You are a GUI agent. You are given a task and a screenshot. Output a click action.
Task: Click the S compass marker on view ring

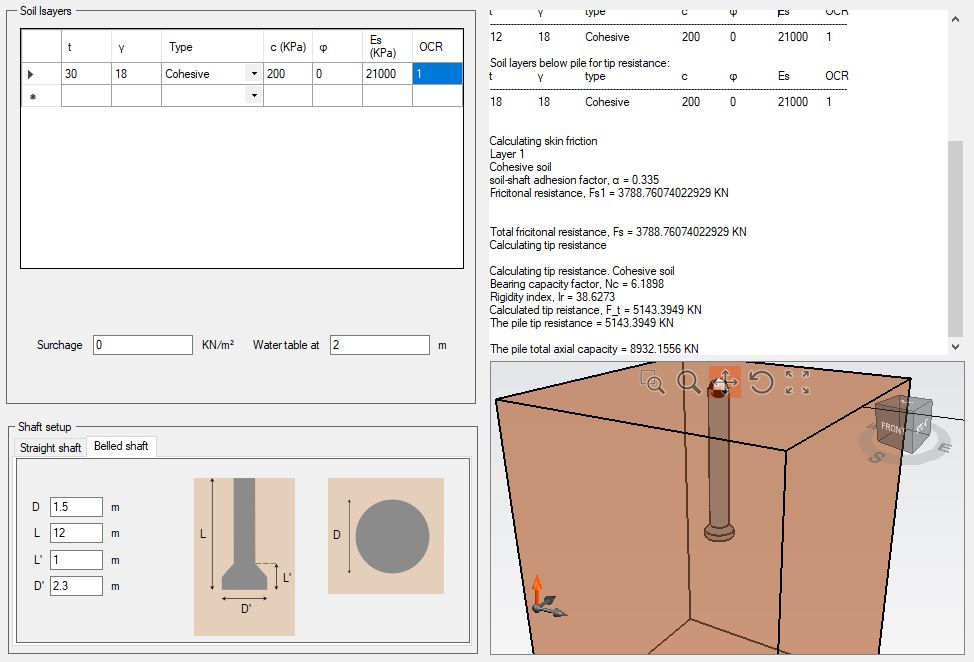pos(875,457)
